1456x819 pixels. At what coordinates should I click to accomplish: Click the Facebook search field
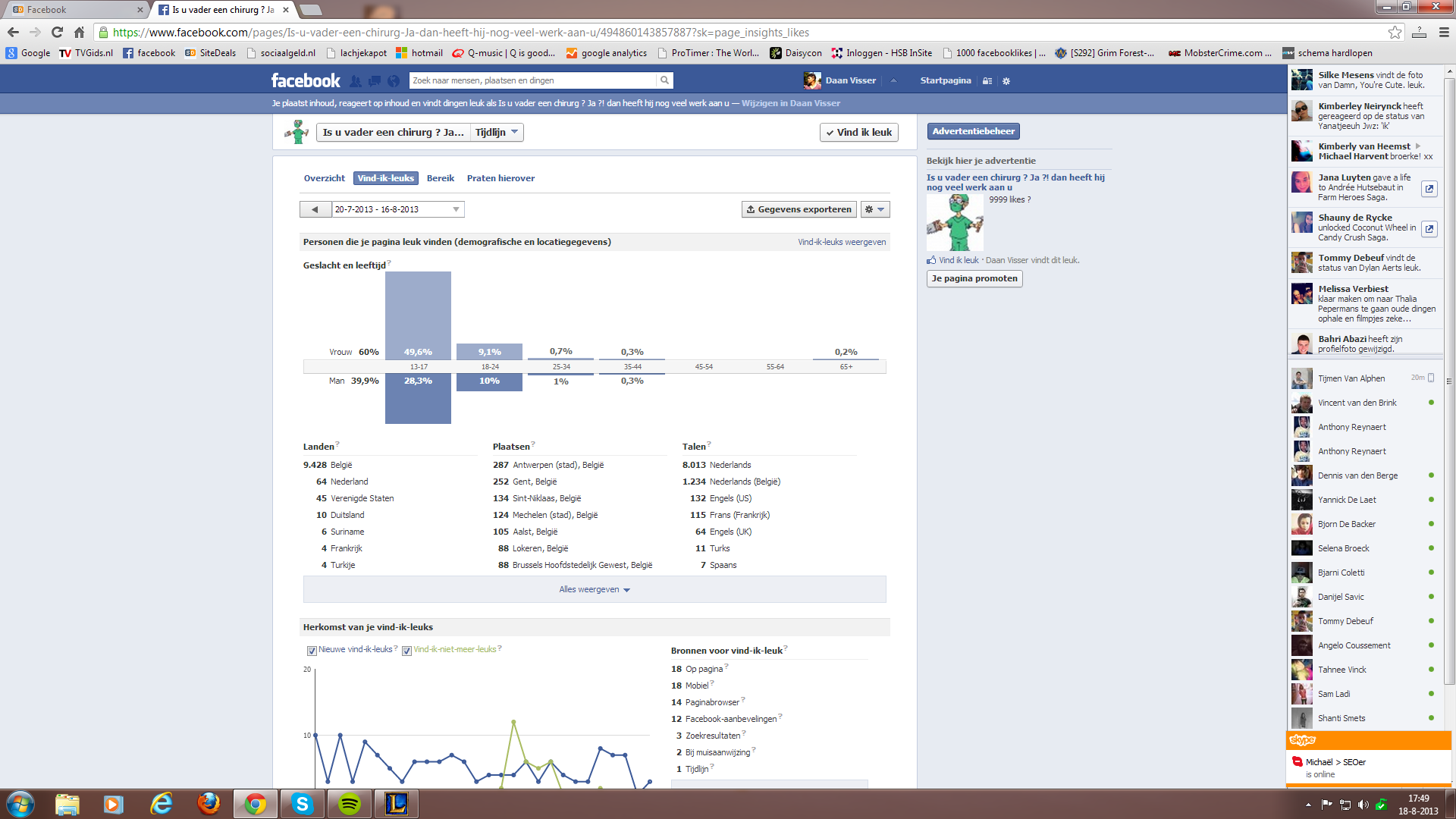[x=532, y=80]
